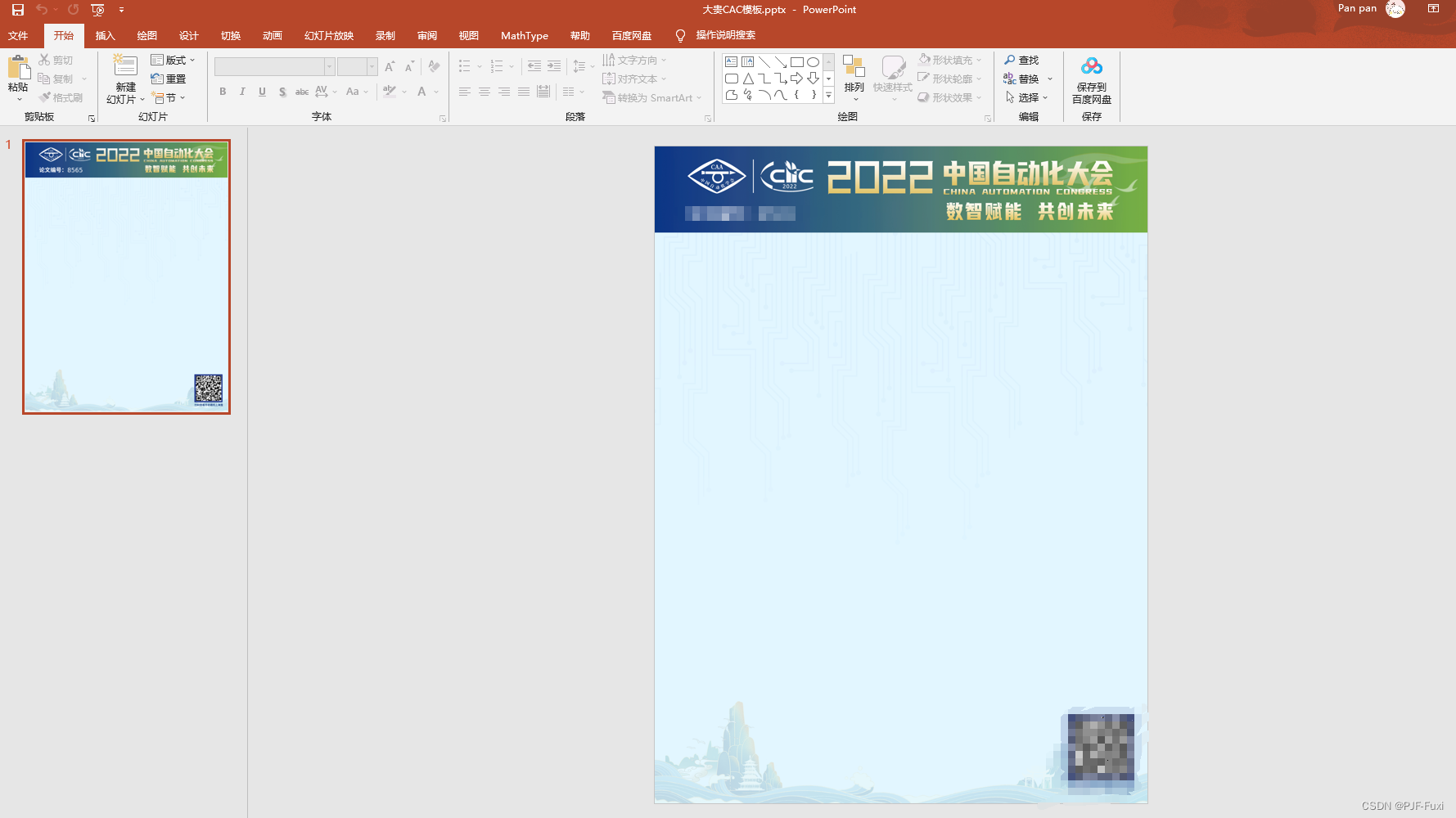
Task: Click the Quick Styles icon
Action: tap(893, 67)
